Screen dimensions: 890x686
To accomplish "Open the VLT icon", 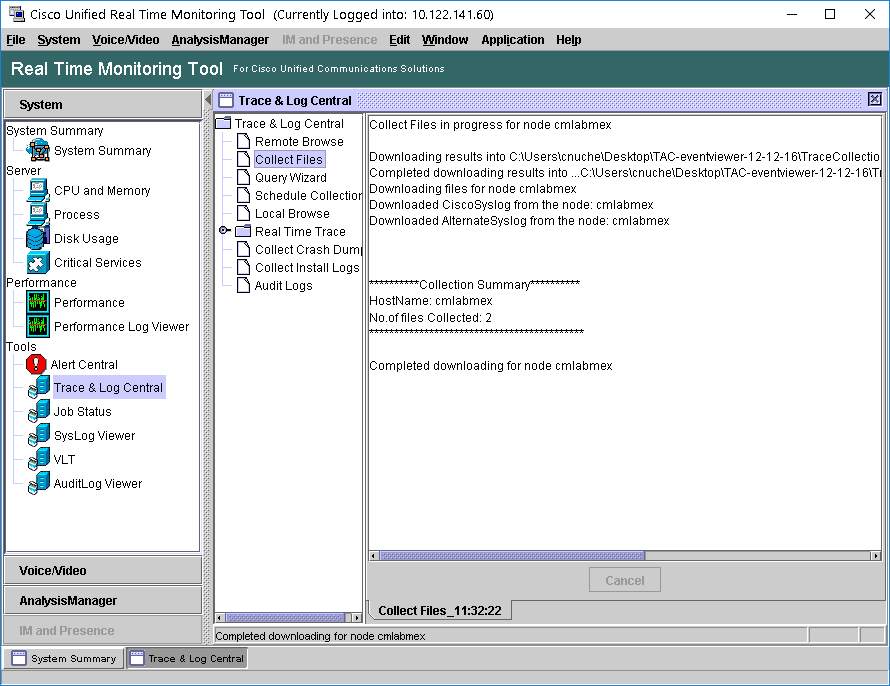I will click(x=39, y=459).
